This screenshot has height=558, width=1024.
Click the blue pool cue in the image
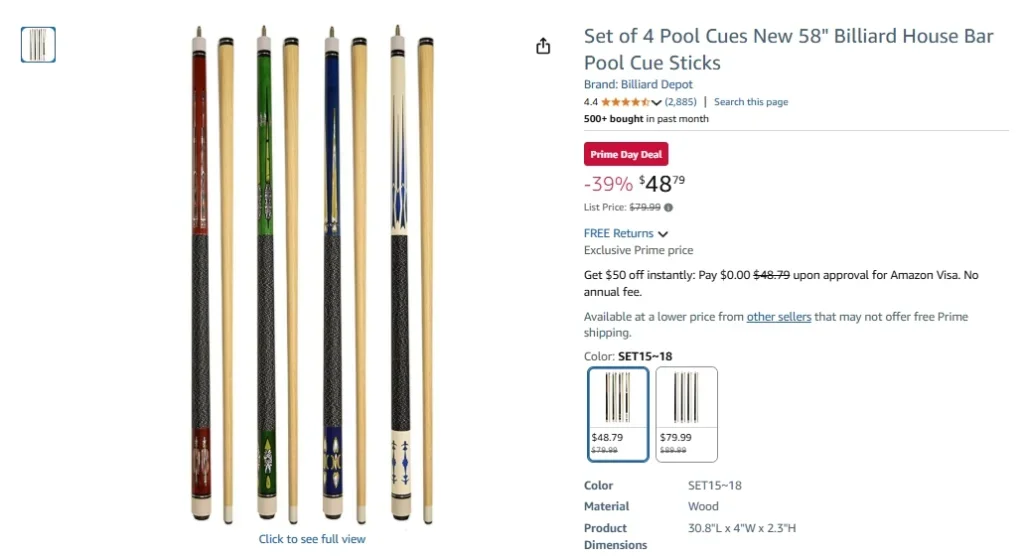331,270
